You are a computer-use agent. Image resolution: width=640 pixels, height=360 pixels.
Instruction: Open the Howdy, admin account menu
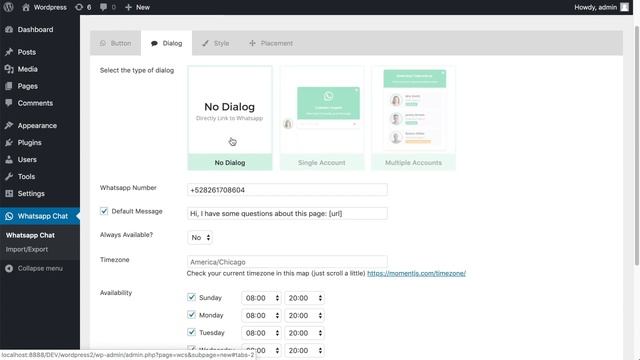(x=601, y=7)
